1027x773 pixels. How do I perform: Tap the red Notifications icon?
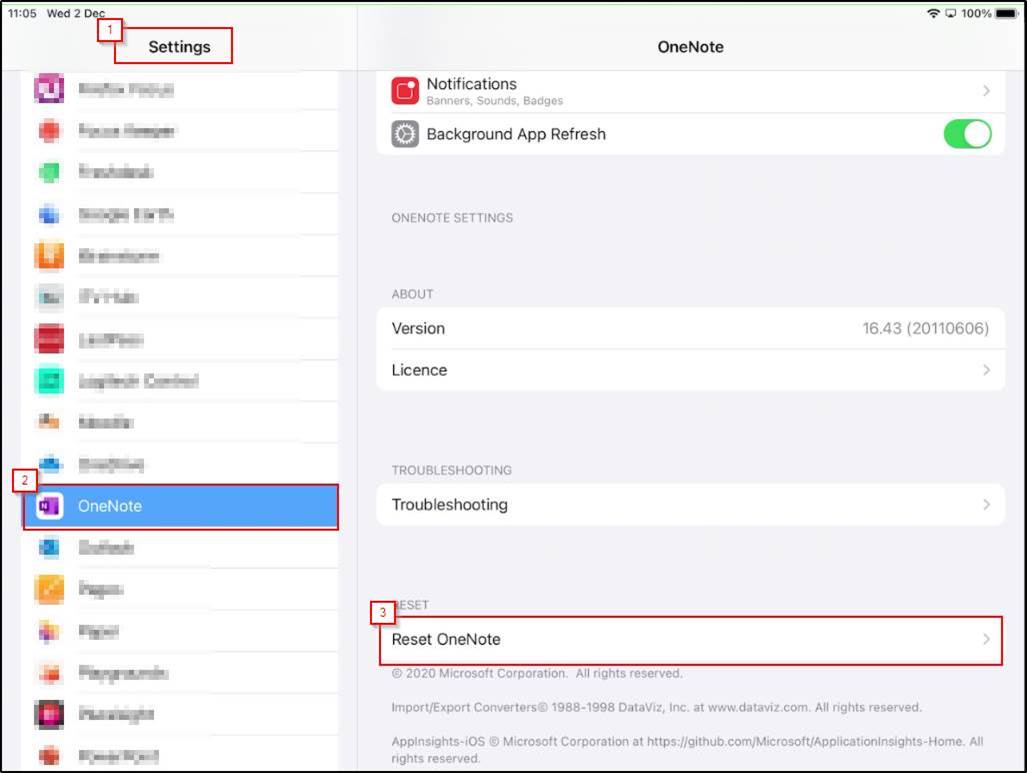[x=405, y=90]
